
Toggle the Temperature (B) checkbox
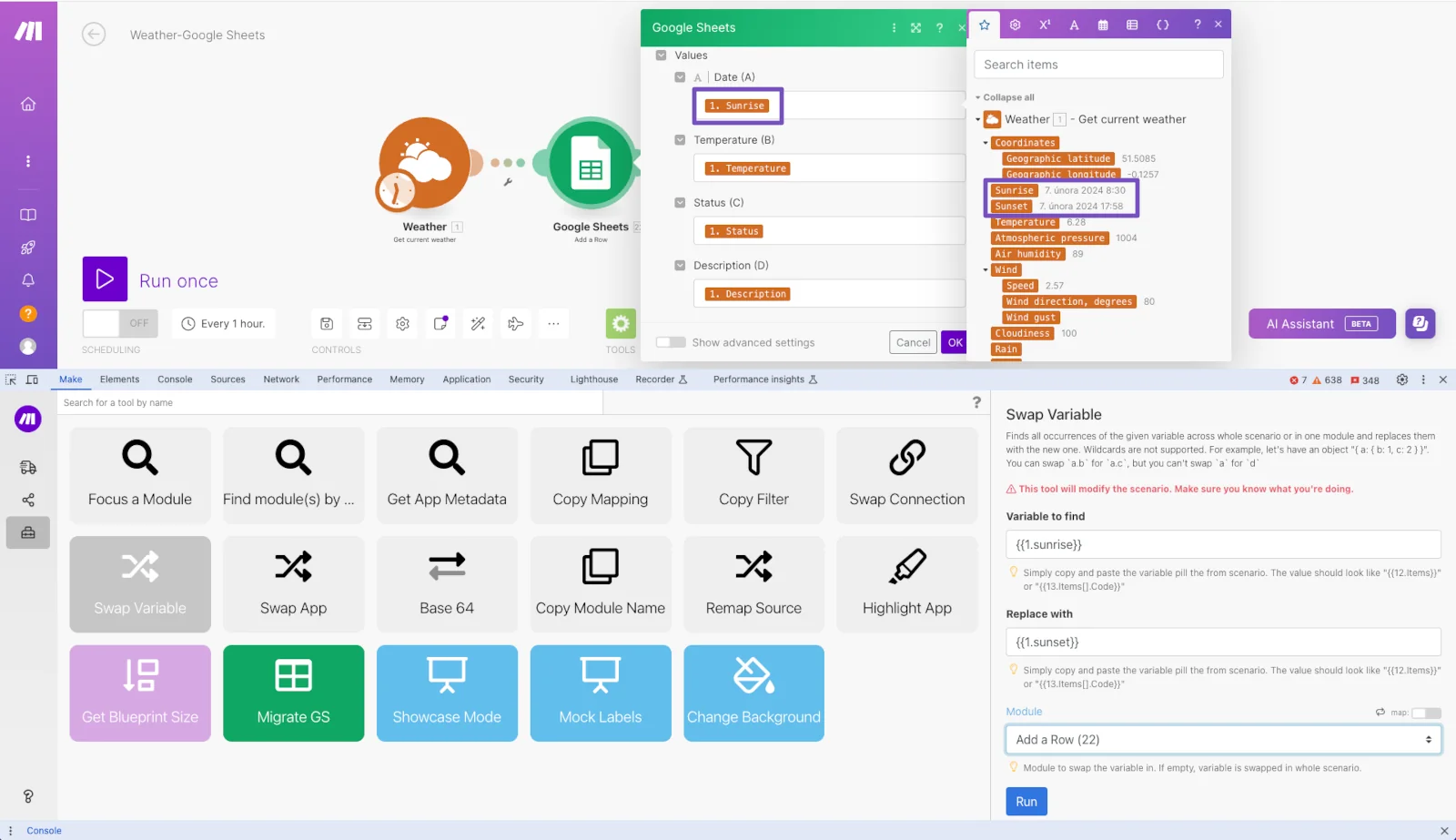680,140
